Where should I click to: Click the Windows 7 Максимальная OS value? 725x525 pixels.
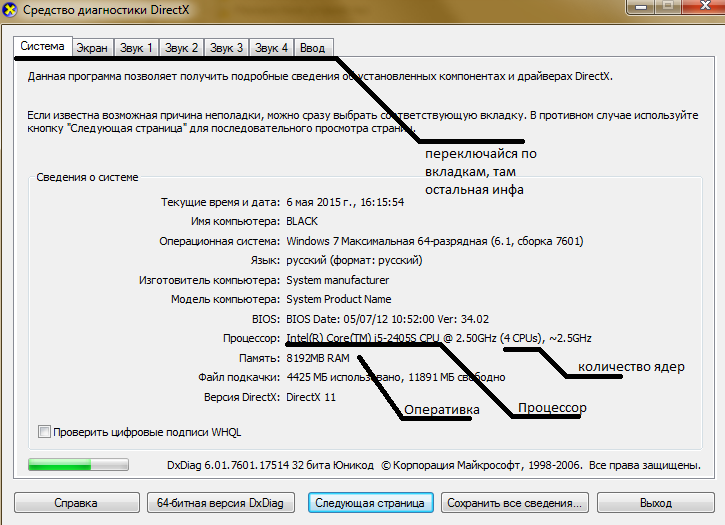tap(435, 241)
